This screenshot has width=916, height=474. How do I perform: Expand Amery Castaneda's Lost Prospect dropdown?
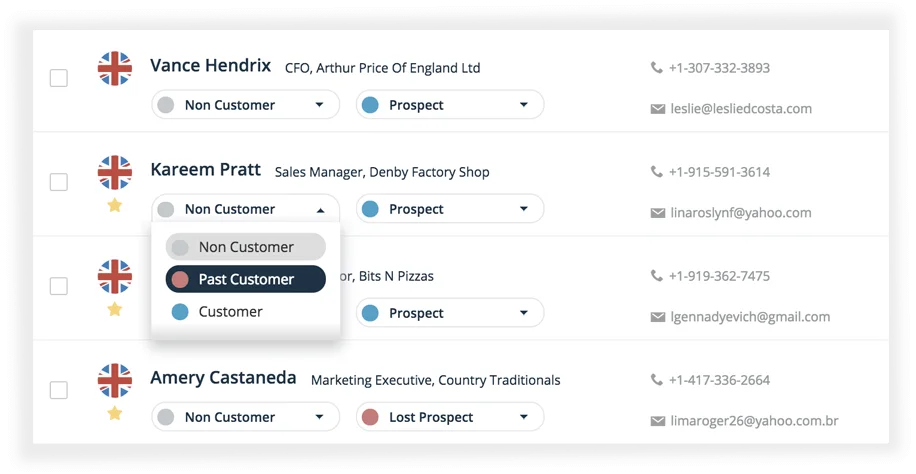(x=450, y=417)
